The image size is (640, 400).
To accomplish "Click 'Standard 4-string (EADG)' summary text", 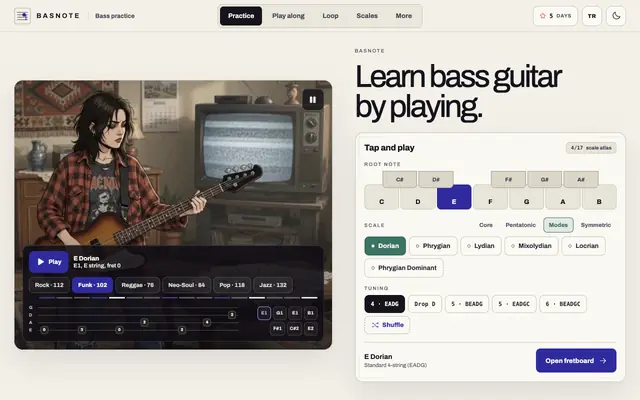I will tap(396, 365).
